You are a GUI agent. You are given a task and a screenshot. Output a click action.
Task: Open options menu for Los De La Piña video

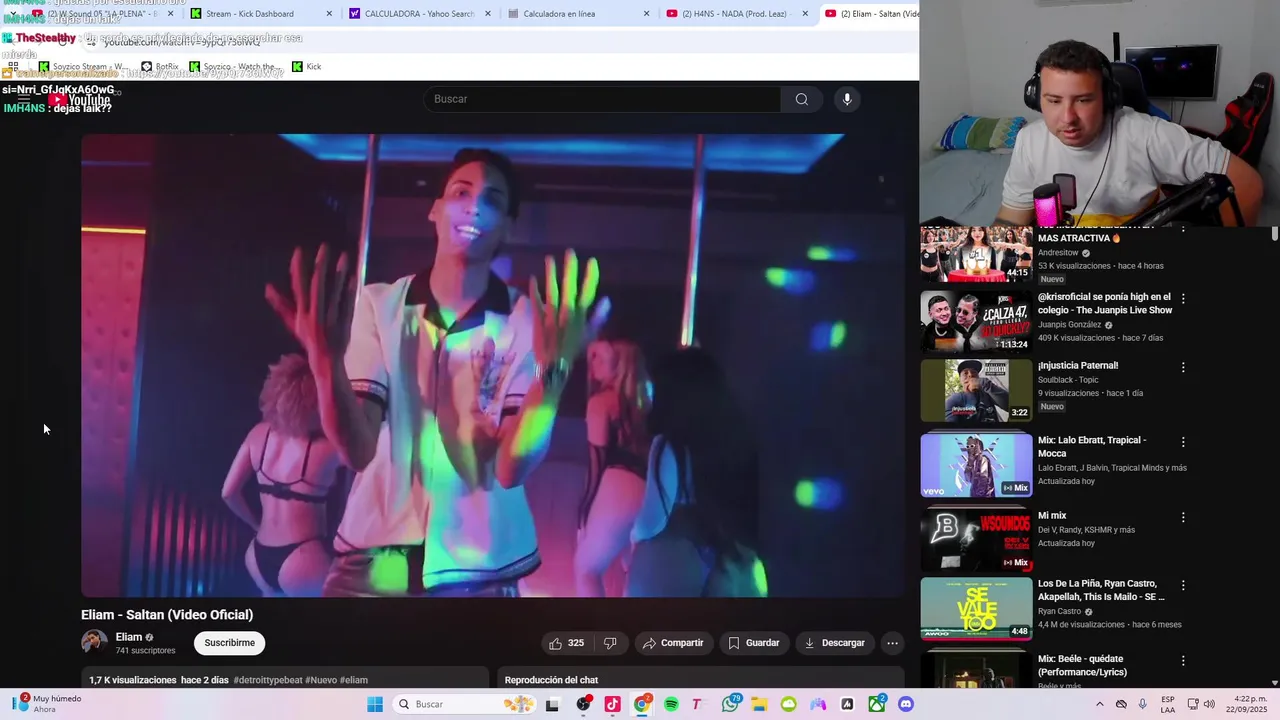(1183, 585)
